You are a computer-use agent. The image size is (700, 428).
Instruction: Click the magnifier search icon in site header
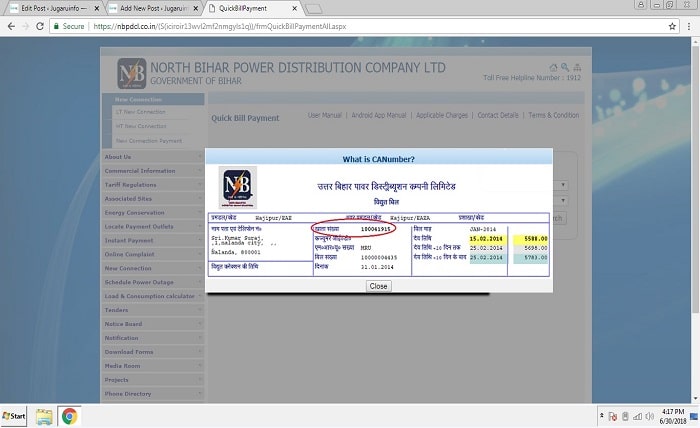tap(565, 67)
